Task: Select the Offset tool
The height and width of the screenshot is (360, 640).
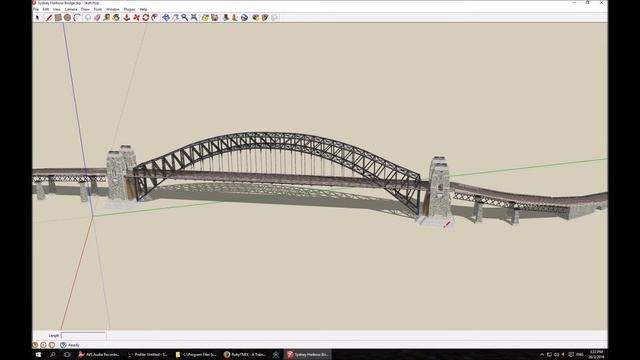Action: tap(155, 18)
